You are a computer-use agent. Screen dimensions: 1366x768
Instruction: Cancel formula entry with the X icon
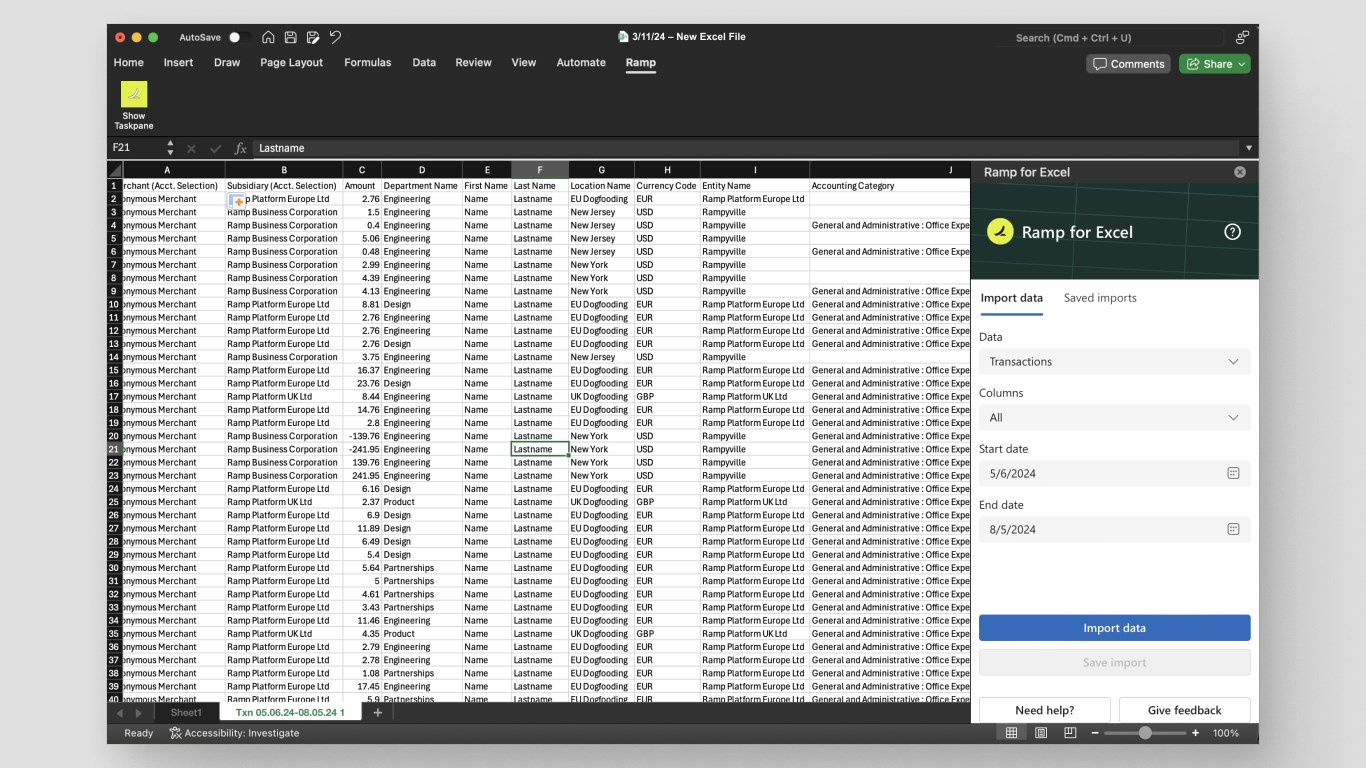tap(191, 148)
